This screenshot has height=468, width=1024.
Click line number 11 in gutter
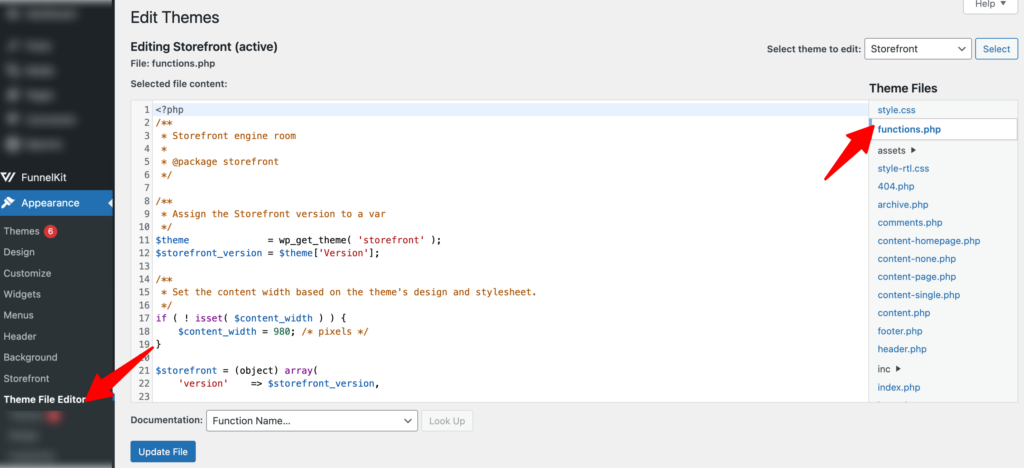144,240
